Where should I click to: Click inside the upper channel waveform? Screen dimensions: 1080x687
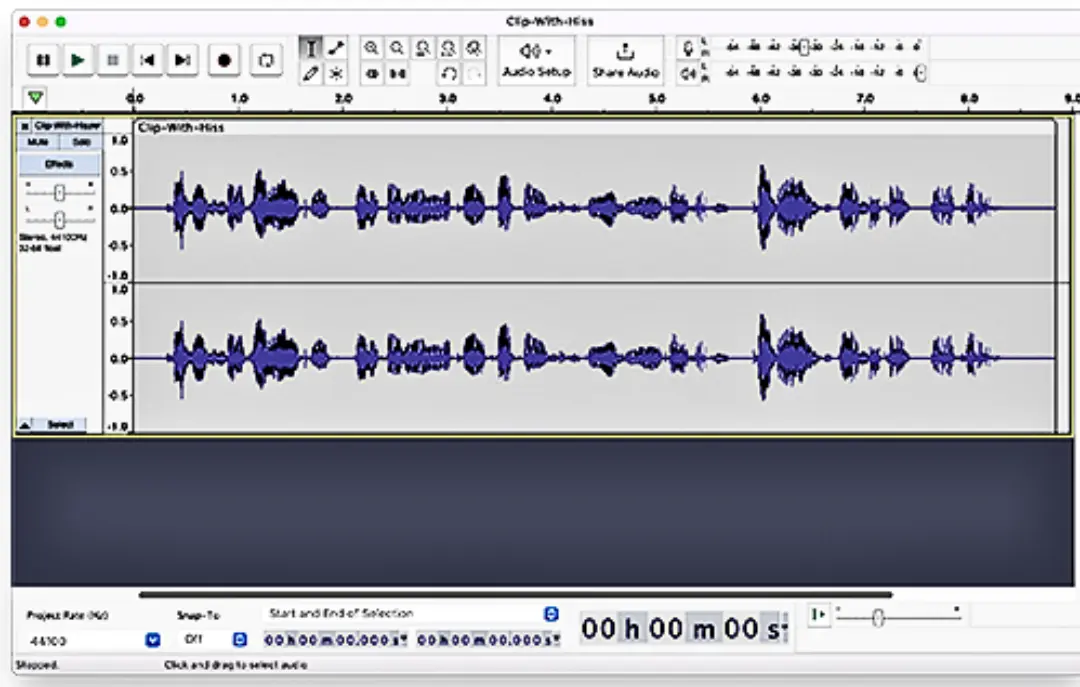594,208
